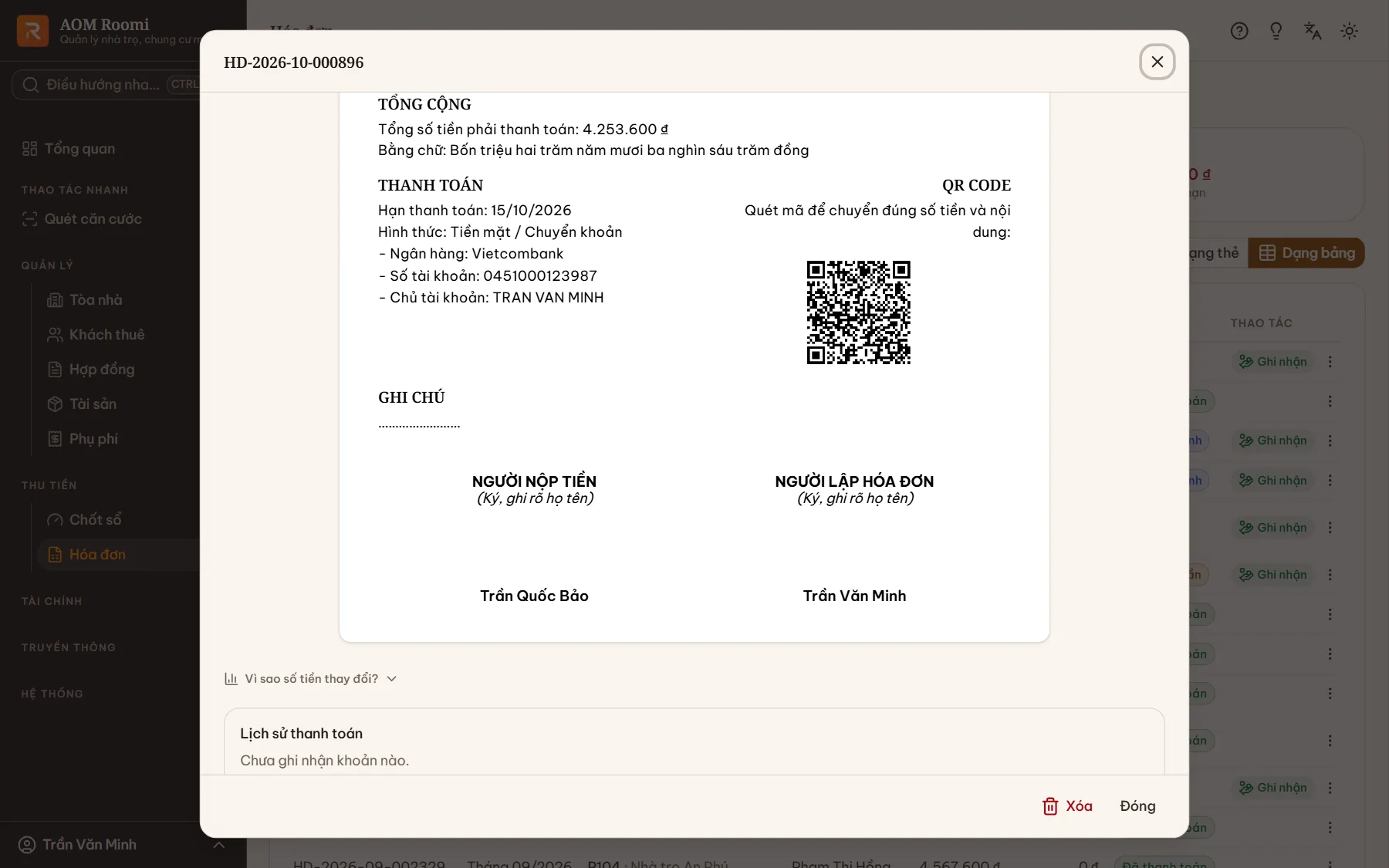Click the user avatar icon at sidebar bottom
Image resolution: width=1389 pixels, height=868 pixels.
(27, 845)
